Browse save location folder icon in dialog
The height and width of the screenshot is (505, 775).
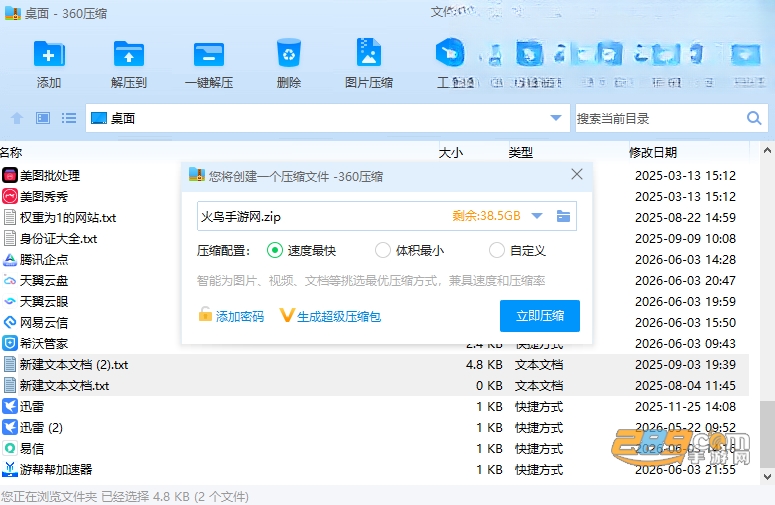coord(563,216)
